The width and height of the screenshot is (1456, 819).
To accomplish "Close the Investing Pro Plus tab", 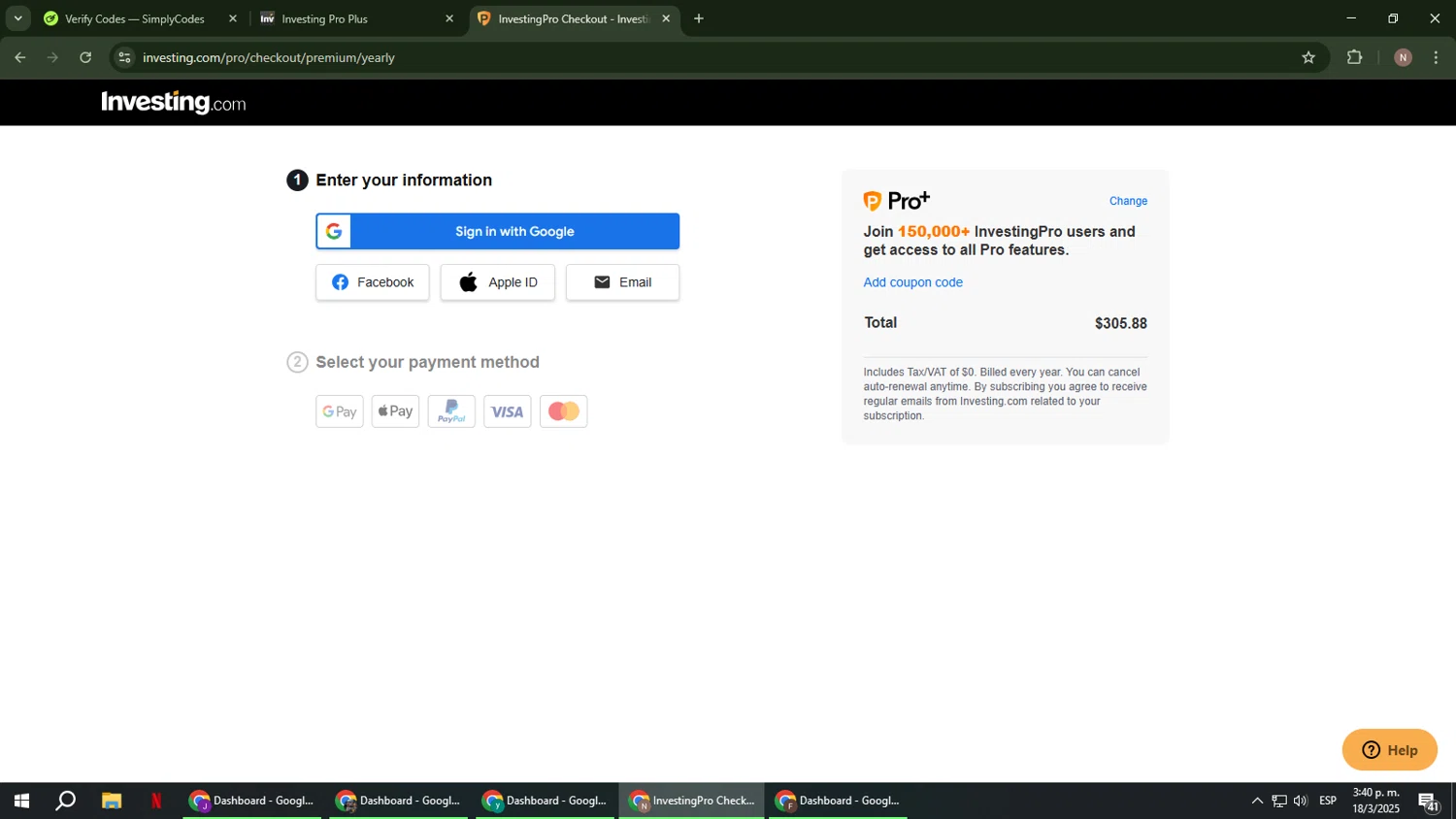I will click(x=449, y=18).
